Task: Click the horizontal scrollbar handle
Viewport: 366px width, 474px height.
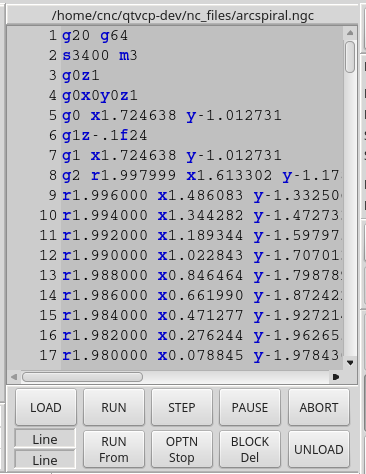Action: click(82, 377)
